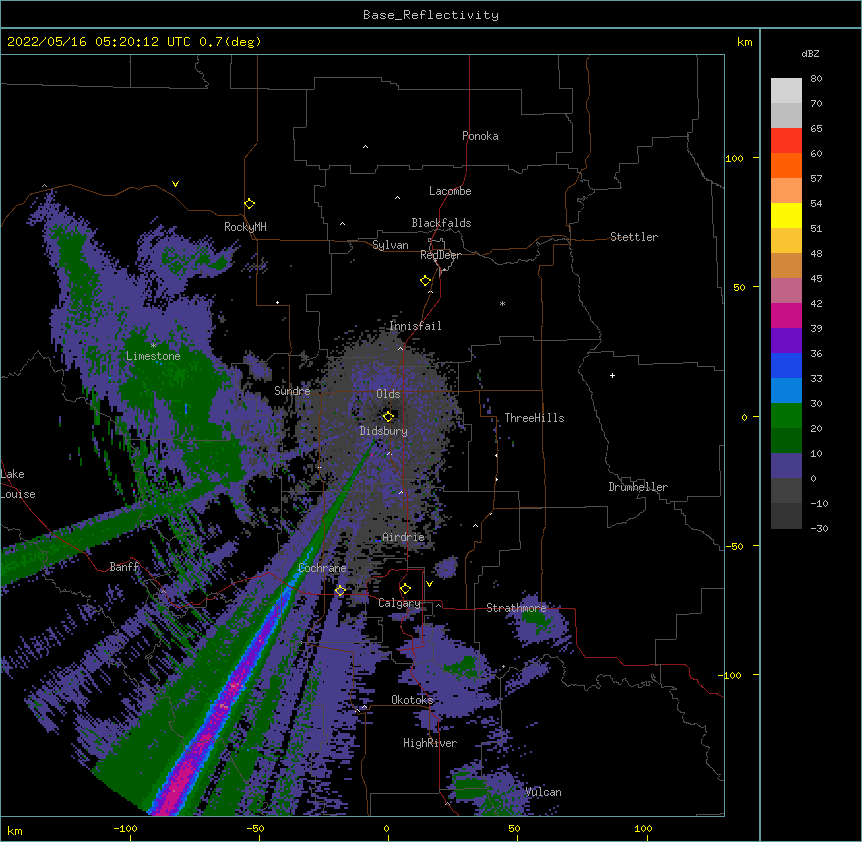862x842 pixels.
Task: Click the Cochrane town label
Action: [x=322, y=568]
